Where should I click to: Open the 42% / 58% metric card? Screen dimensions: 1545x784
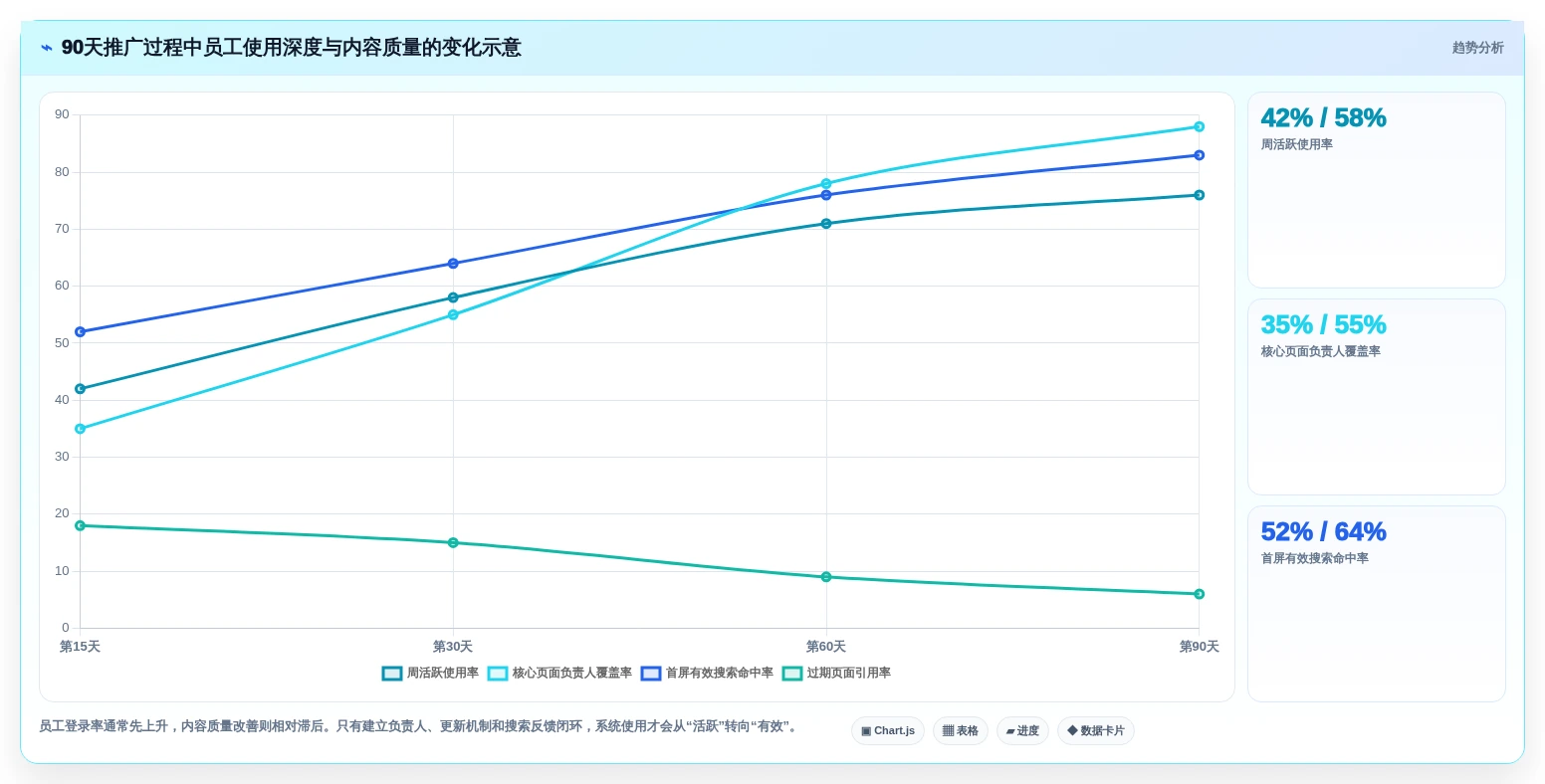click(x=1377, y=190)
